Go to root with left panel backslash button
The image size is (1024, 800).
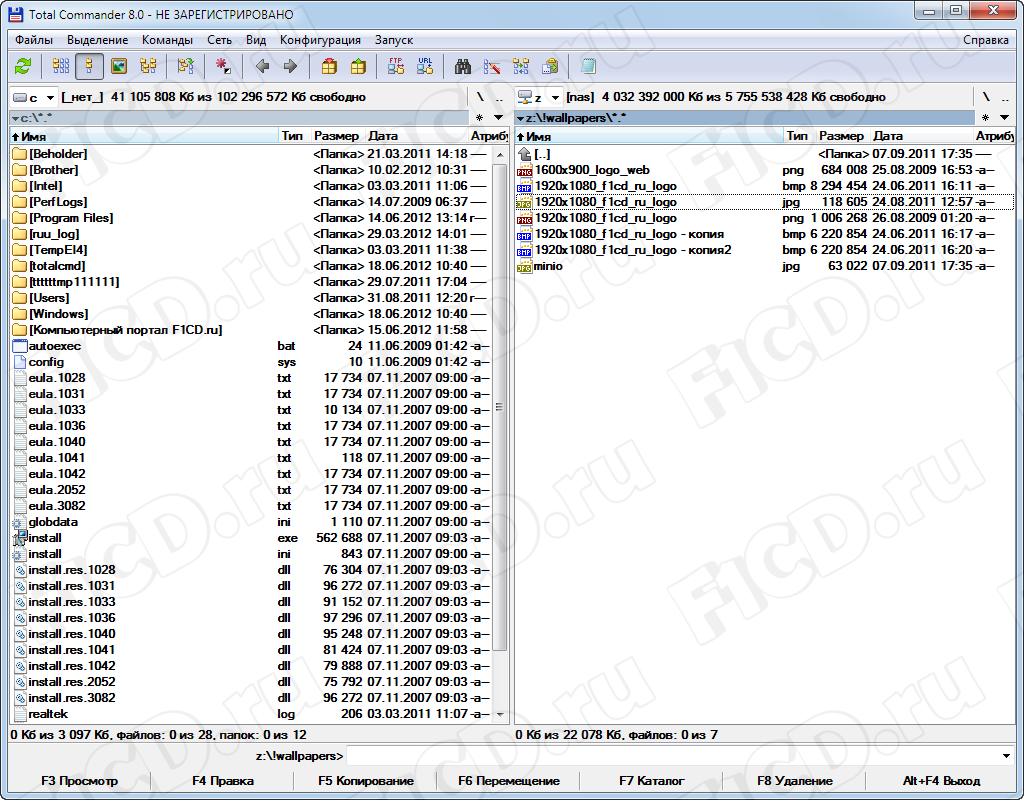point(480,97)
